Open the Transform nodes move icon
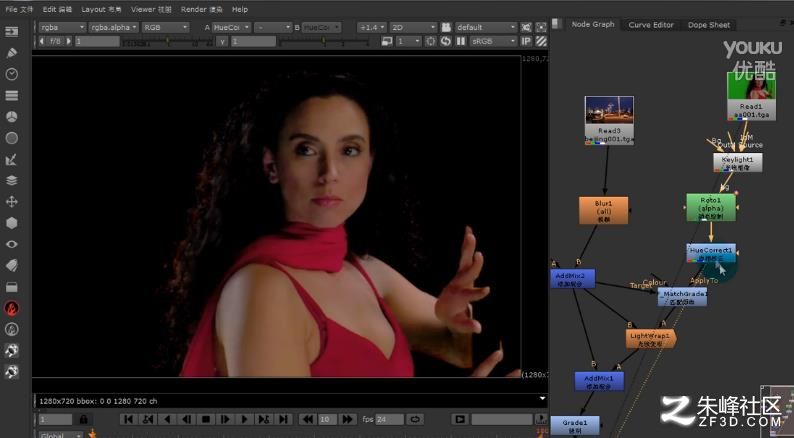The height and width of the screenshot is (438, 794). coord(12,202)
